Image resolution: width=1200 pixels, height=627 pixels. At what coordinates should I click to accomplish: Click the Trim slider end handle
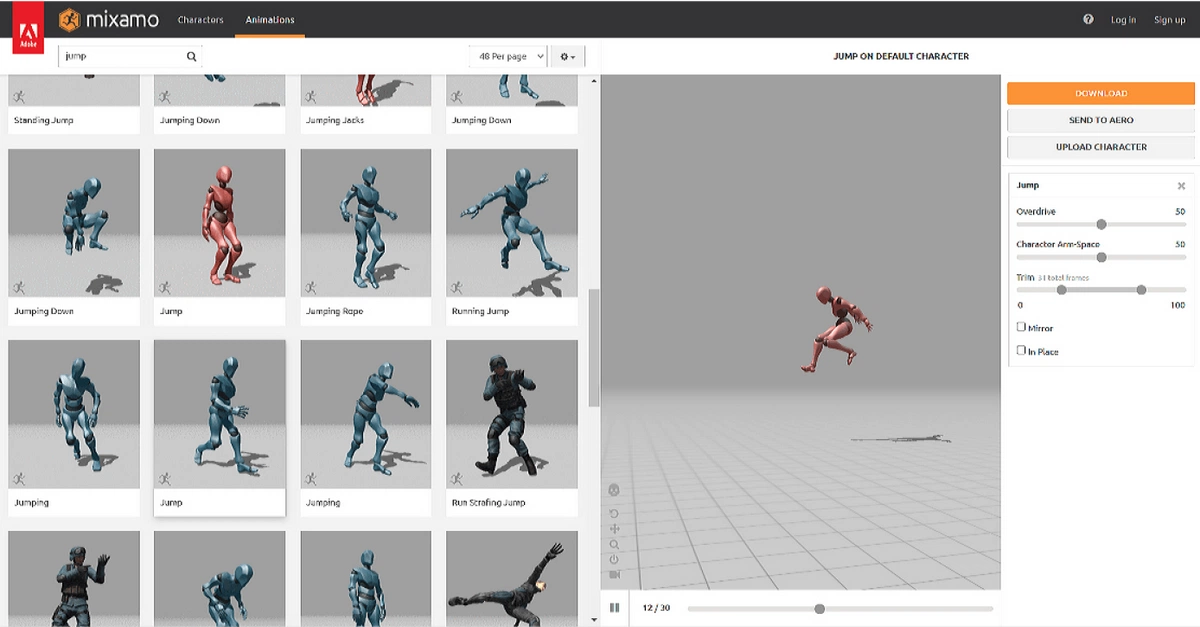pos(1141,290)
